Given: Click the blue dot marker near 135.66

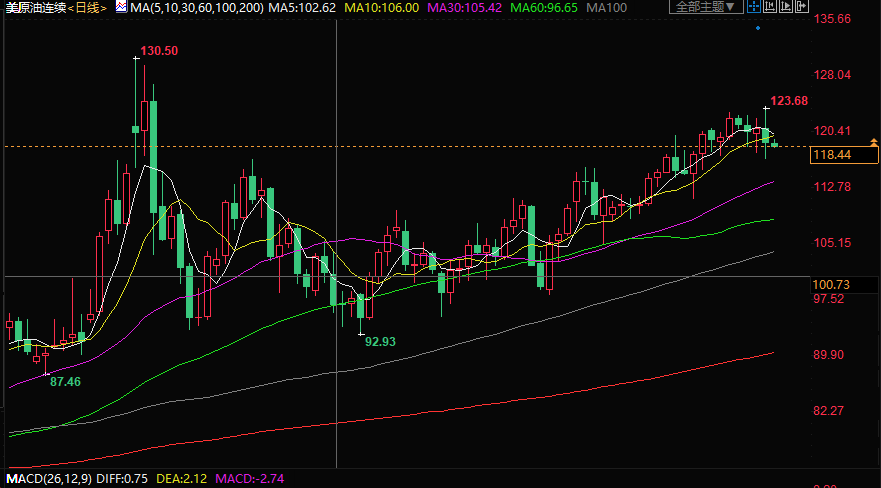Looking at the screenshot, I should 758,28.
